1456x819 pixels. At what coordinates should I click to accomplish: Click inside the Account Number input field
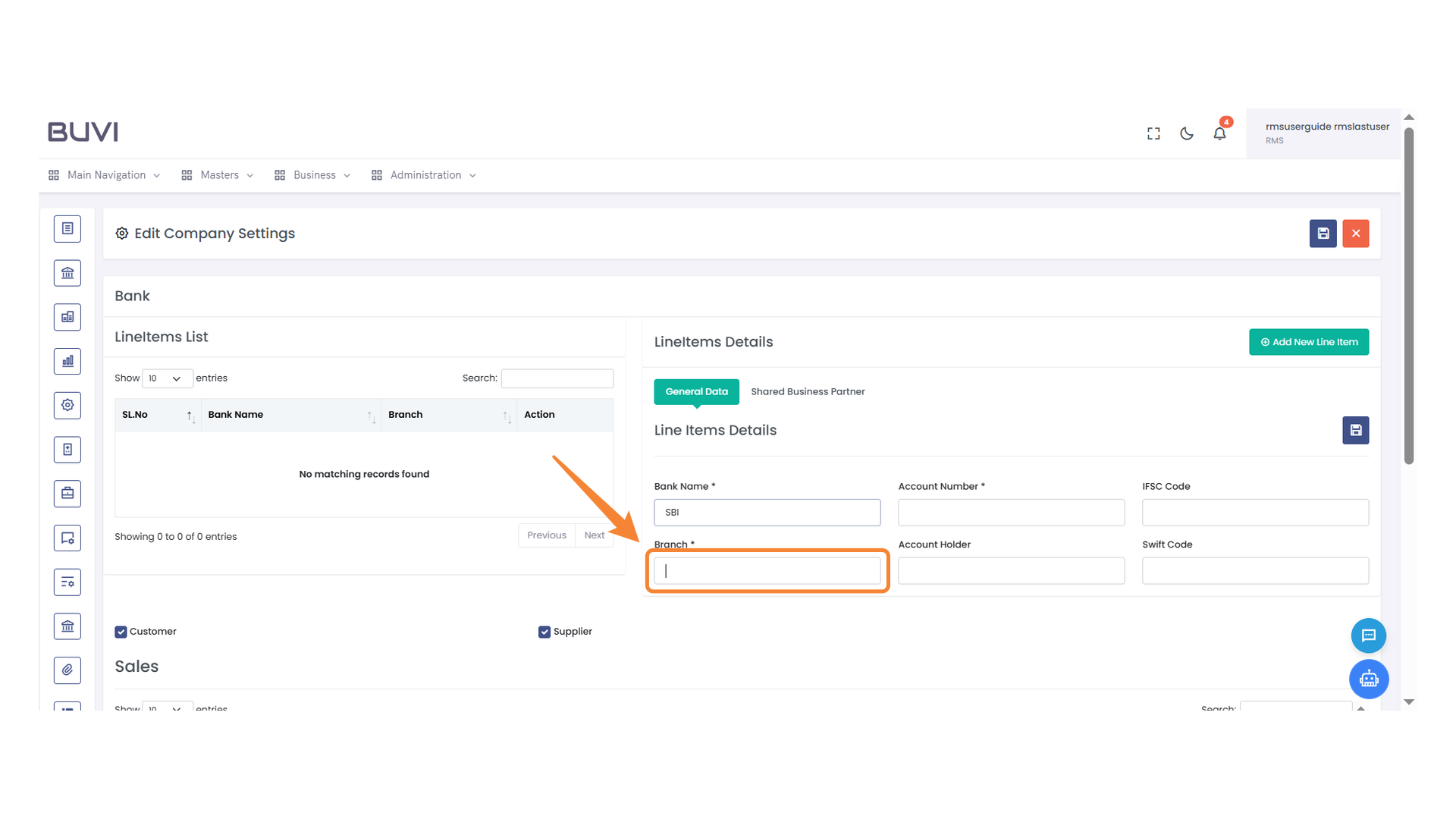1011,512
